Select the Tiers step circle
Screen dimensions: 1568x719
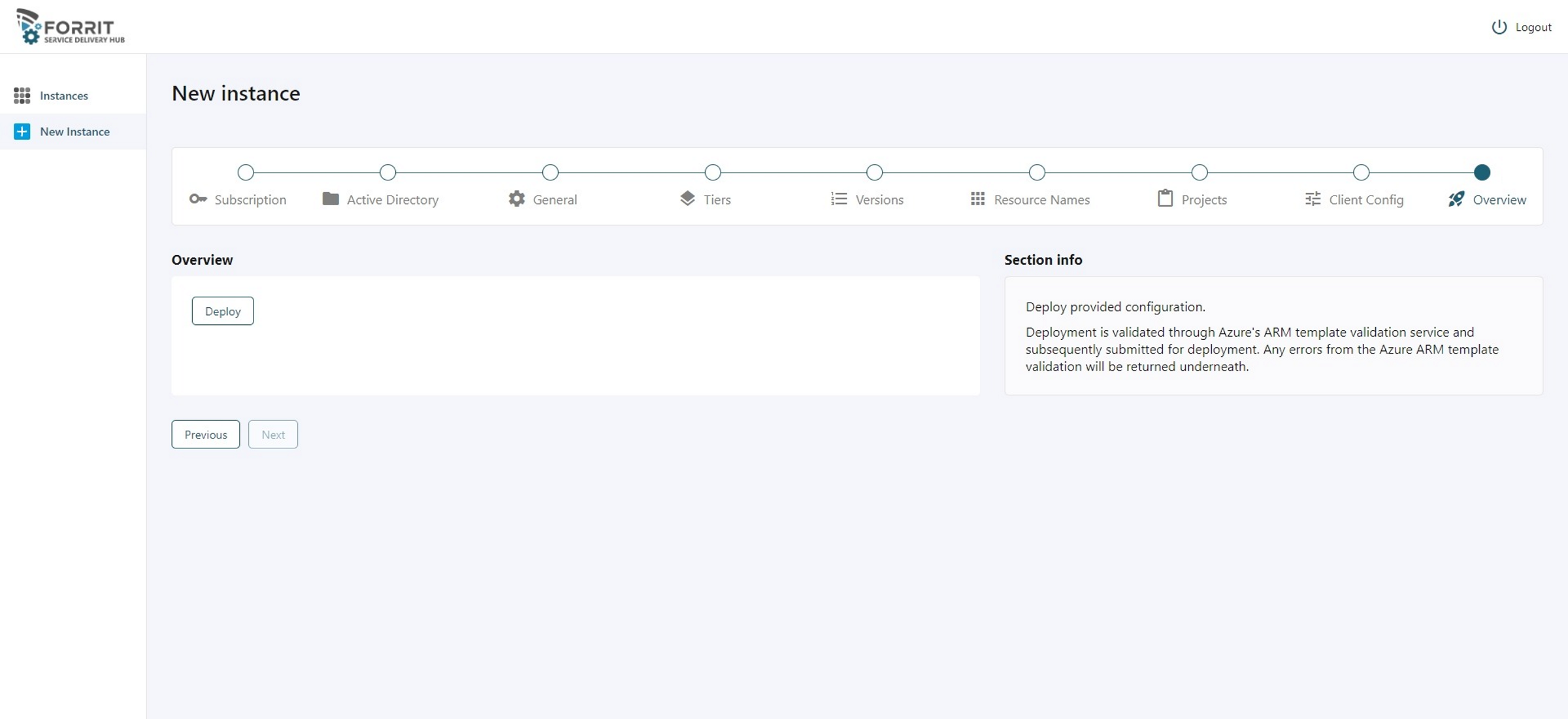point(713,173)
